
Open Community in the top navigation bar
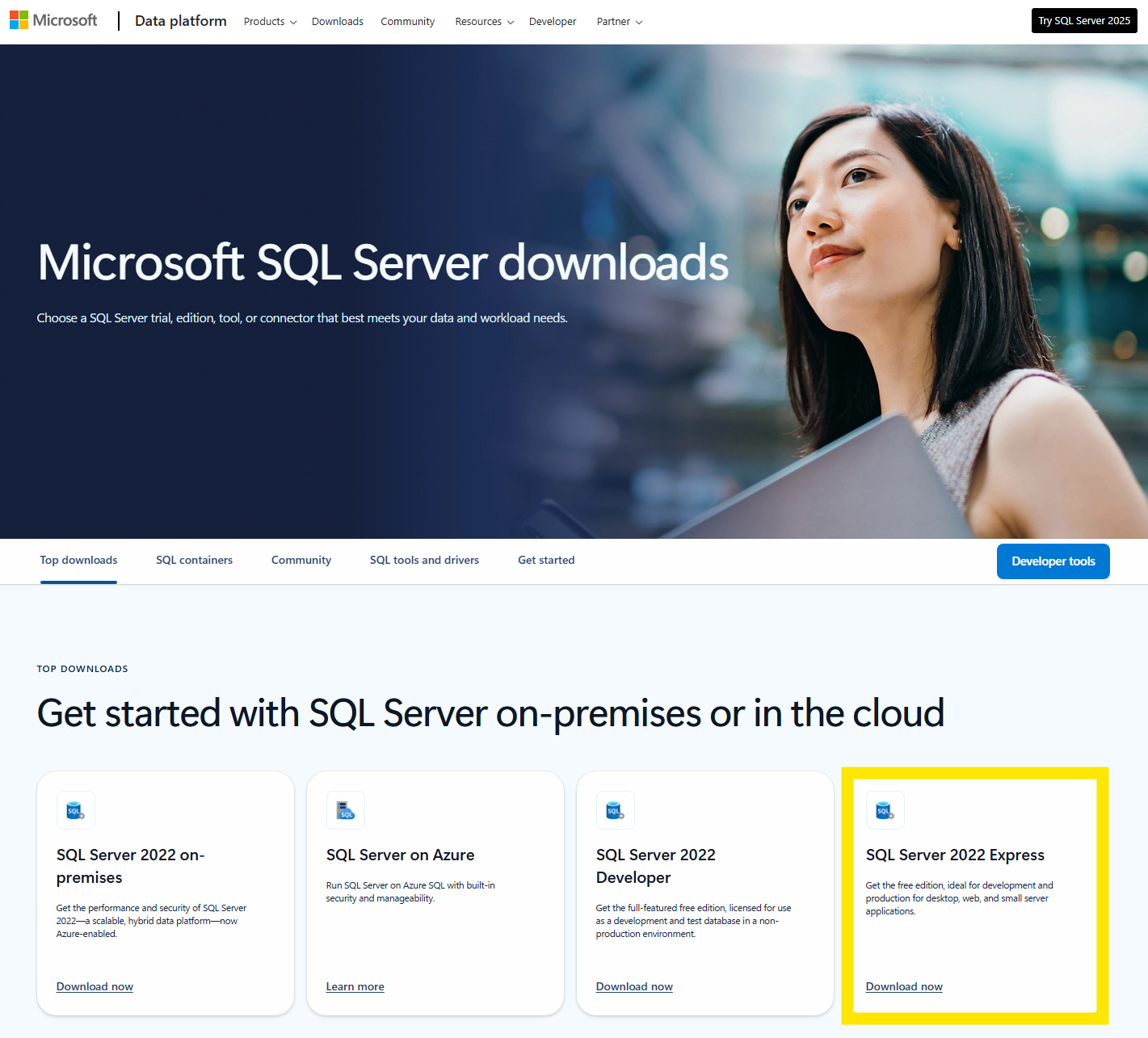point(407,22)
